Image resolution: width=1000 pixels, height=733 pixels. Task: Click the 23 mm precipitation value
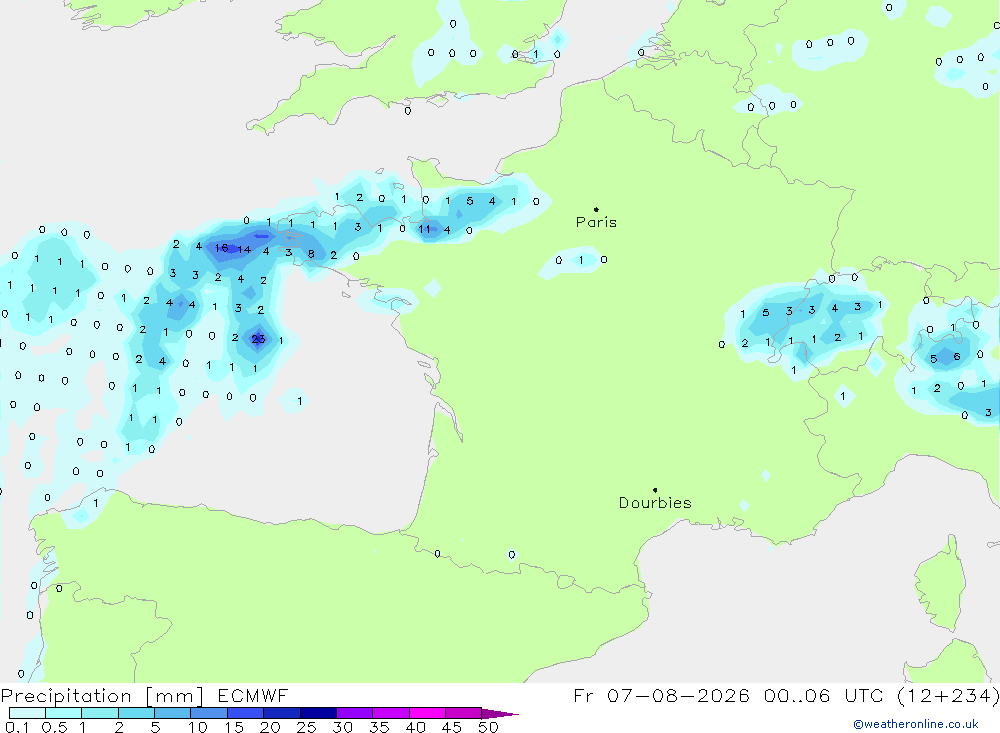click(x=258, y=339)
